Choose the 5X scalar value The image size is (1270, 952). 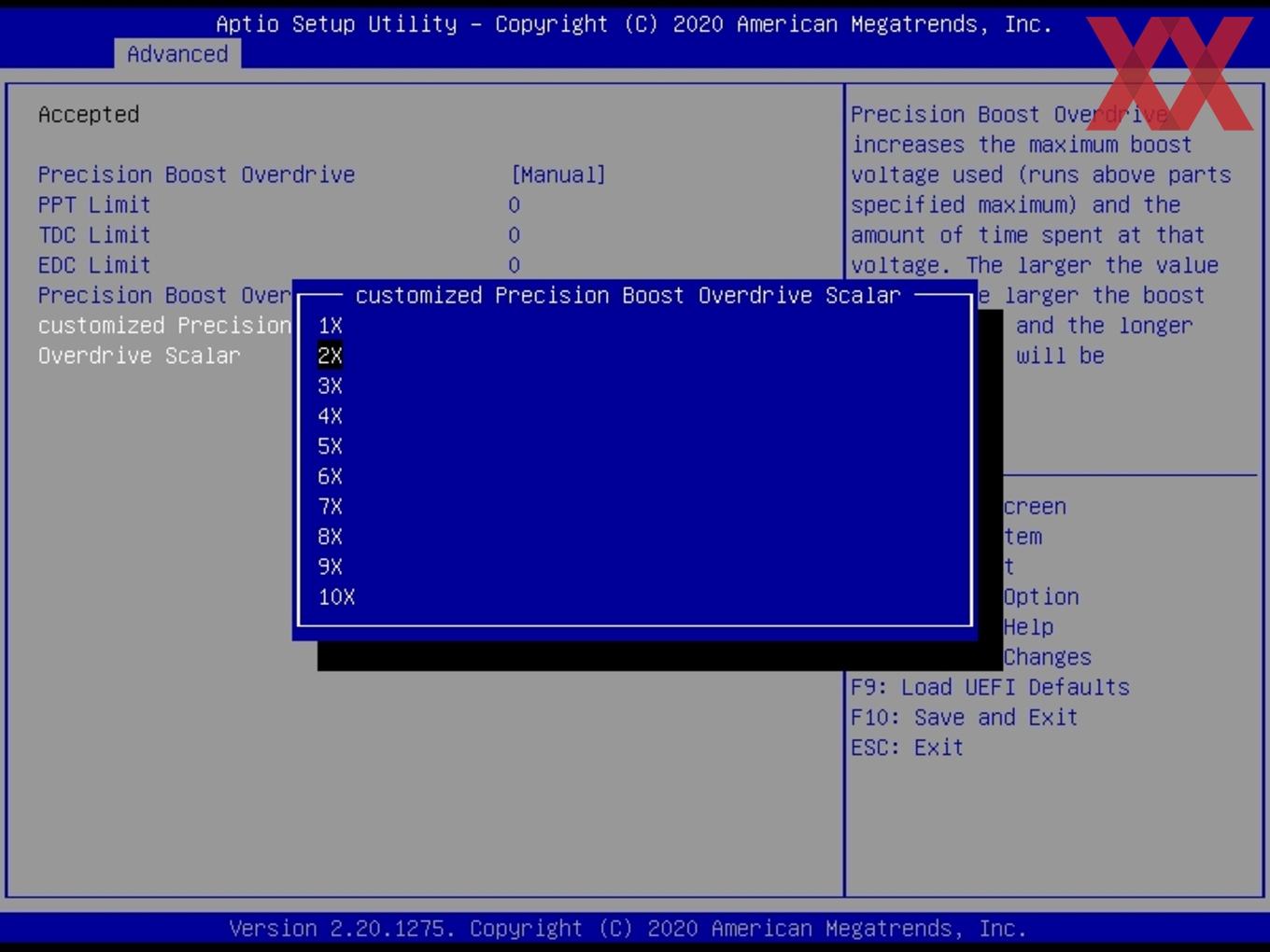pyautogui.click(x=331, y=446)
